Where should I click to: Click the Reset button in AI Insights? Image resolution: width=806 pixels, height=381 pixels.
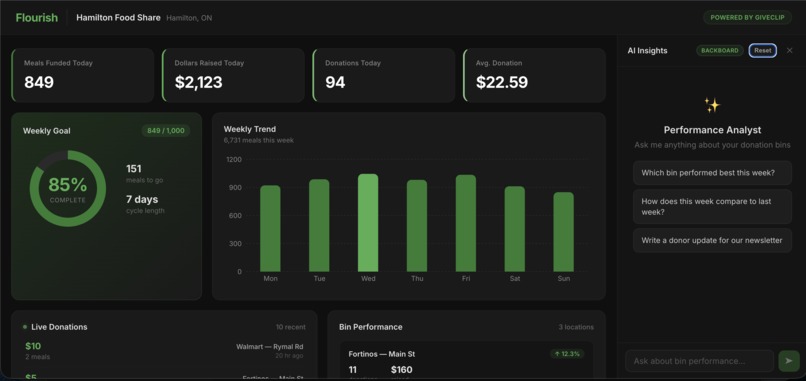point(763,50)
